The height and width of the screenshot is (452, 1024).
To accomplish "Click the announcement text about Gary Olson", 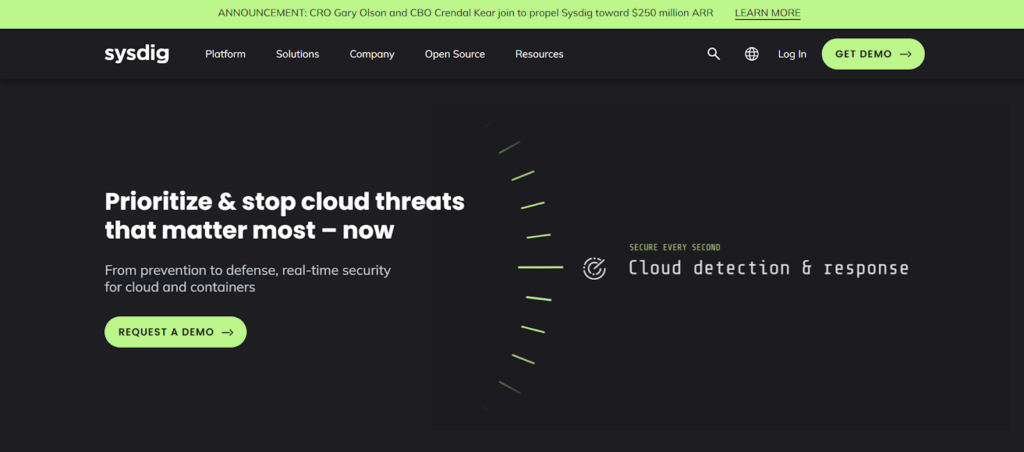I will (x=465, y=13).
